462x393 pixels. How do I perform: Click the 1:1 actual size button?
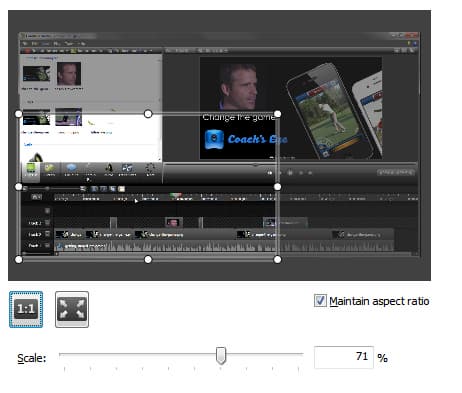click(26, 309)
